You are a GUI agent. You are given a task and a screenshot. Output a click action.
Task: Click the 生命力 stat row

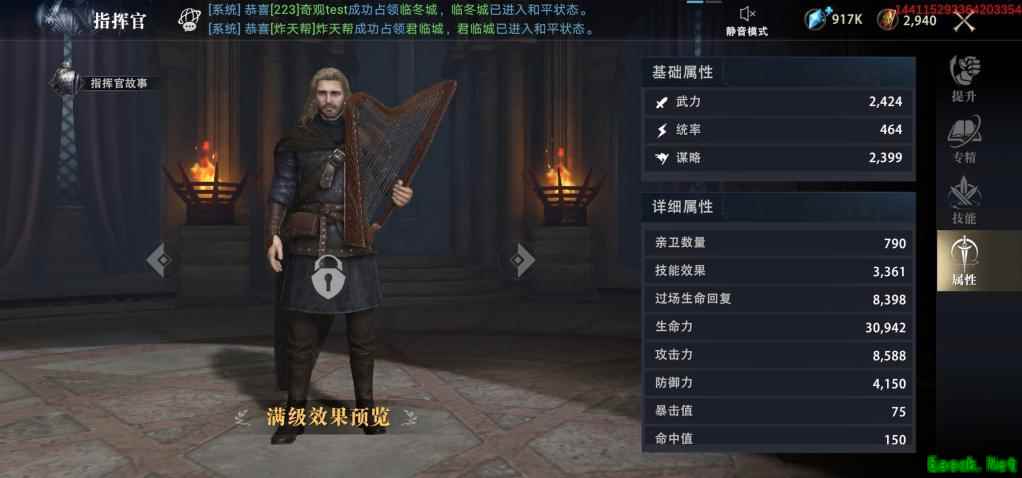point(779,327)
